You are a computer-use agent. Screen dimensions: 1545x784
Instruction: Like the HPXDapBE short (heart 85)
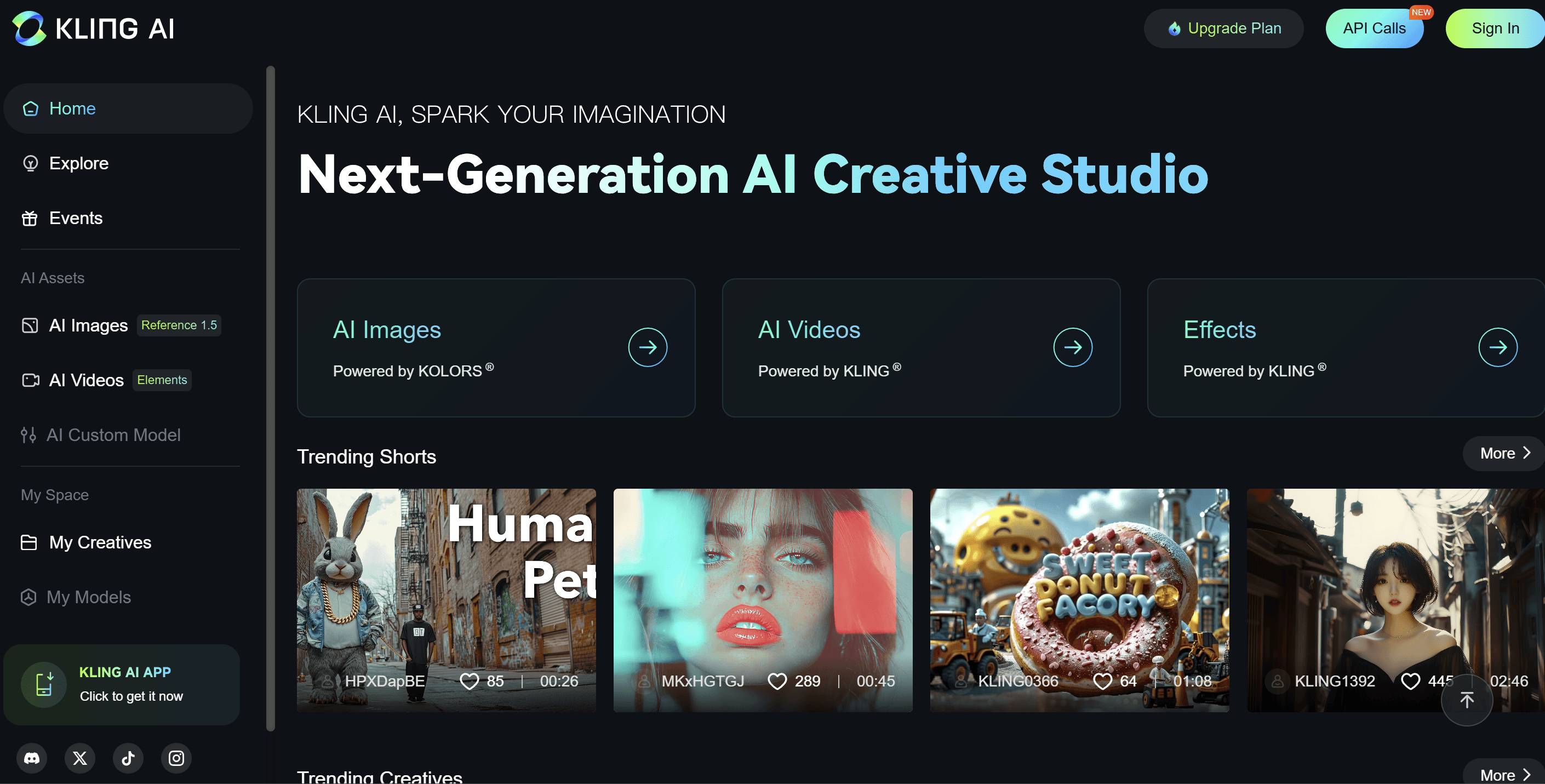469,682
